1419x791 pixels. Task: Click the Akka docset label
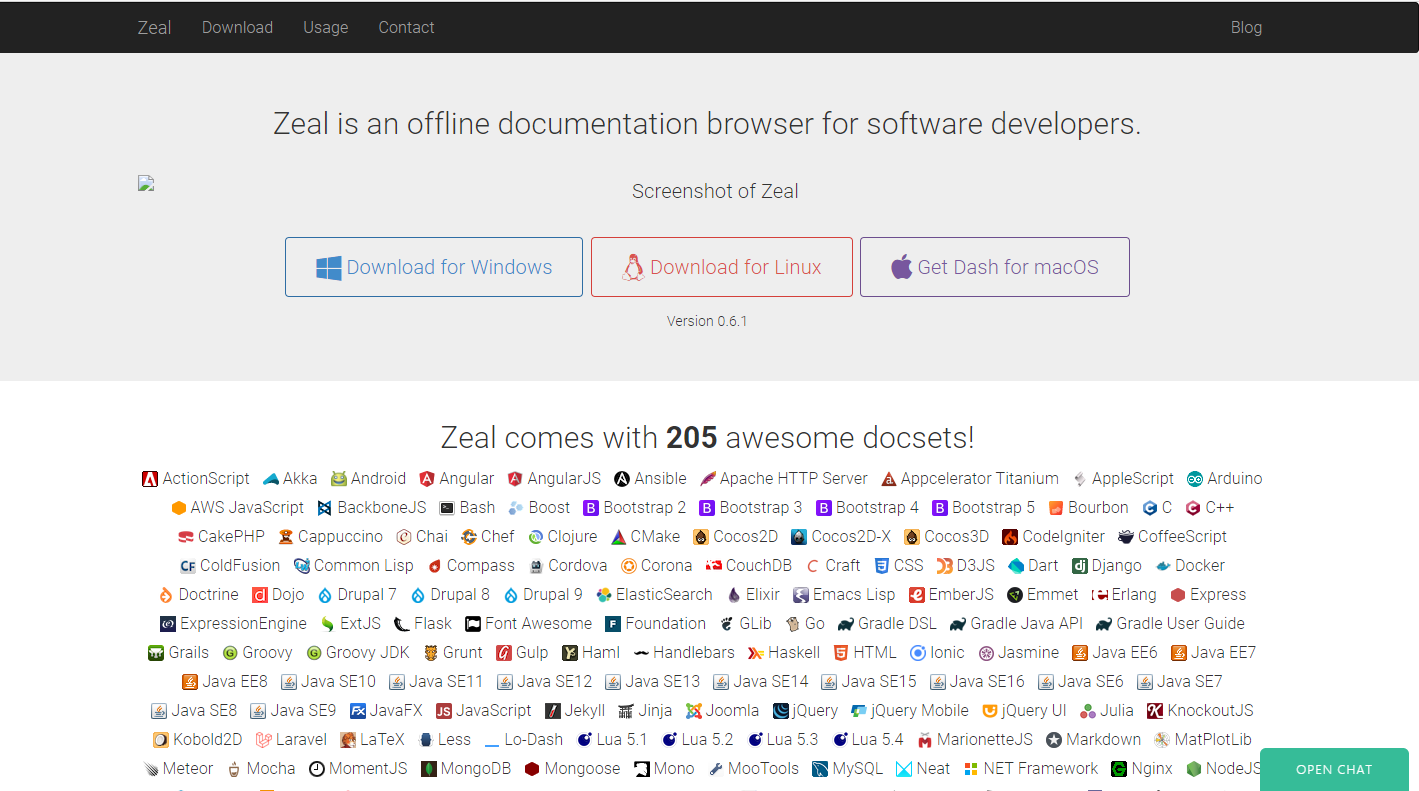300,479
